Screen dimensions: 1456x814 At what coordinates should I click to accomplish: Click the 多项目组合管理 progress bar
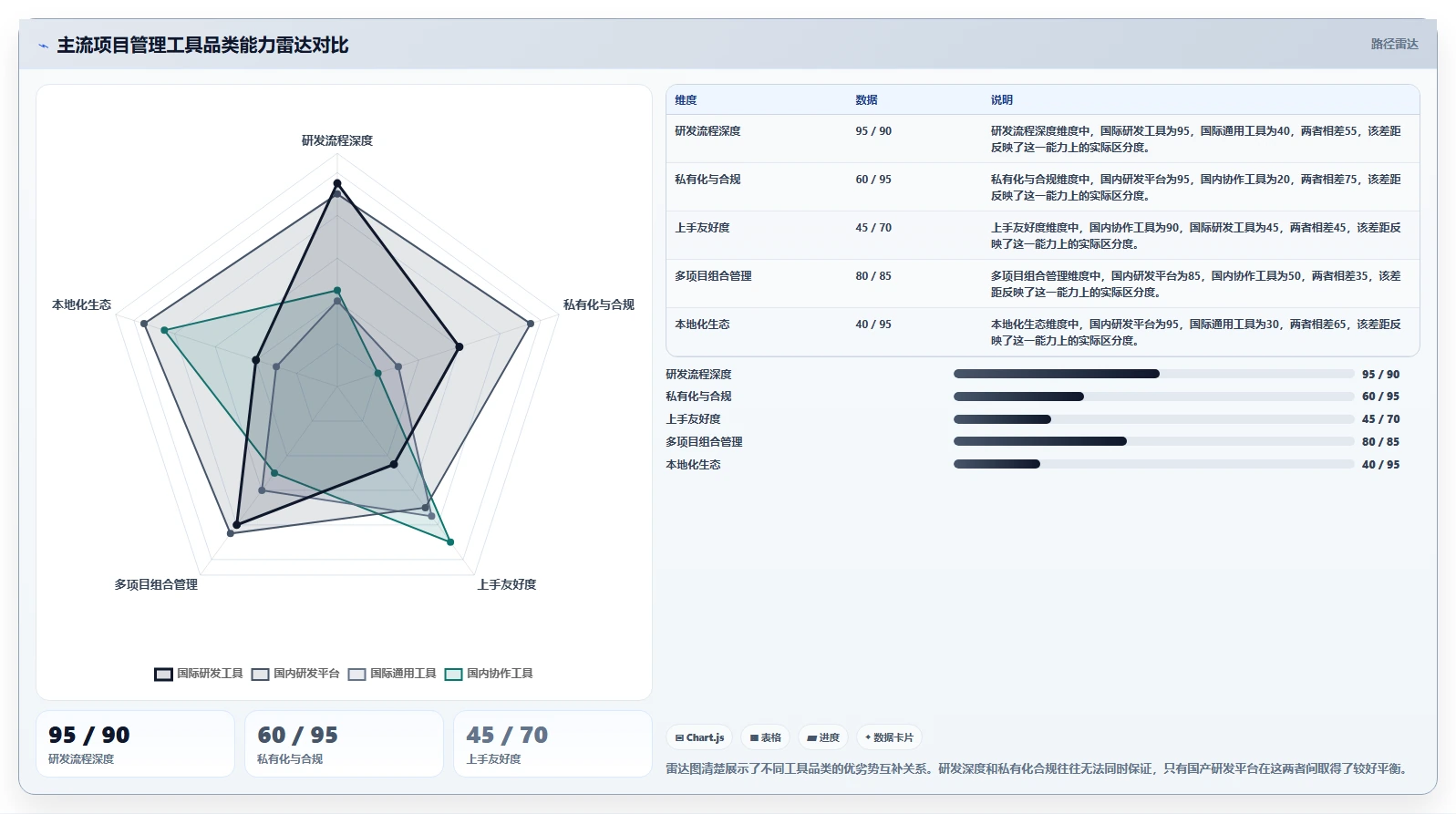click(x=1153, y=441)
